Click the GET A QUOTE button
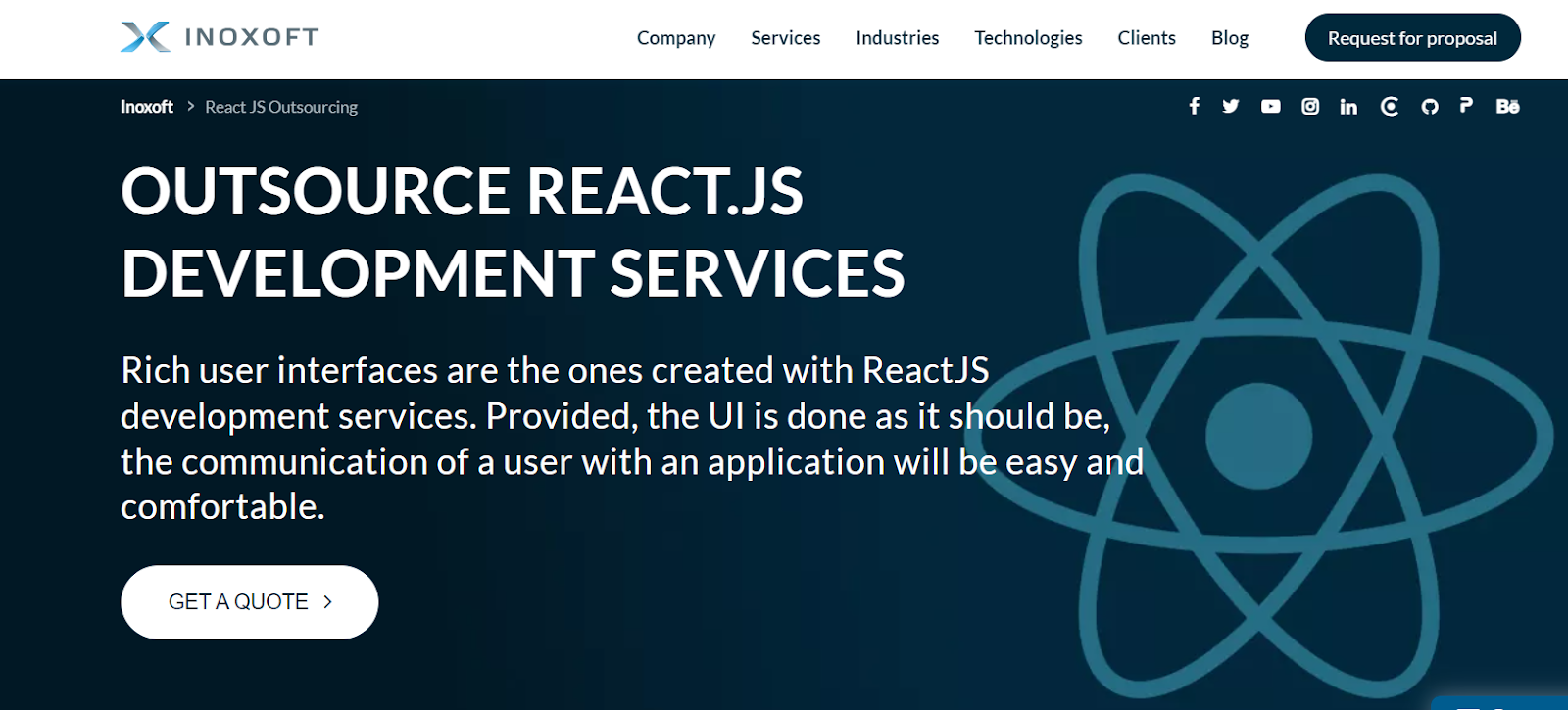1568x710 pixels. [x=250, y=602]
